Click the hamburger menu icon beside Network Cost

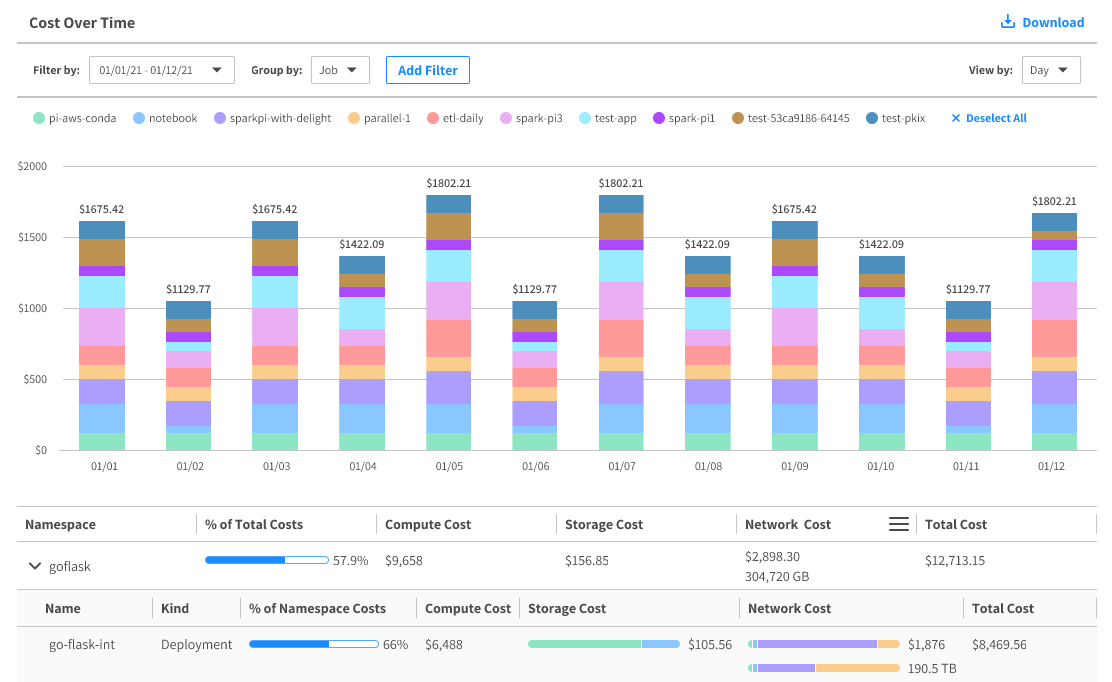pyautogui.click(x=899, y=524)
